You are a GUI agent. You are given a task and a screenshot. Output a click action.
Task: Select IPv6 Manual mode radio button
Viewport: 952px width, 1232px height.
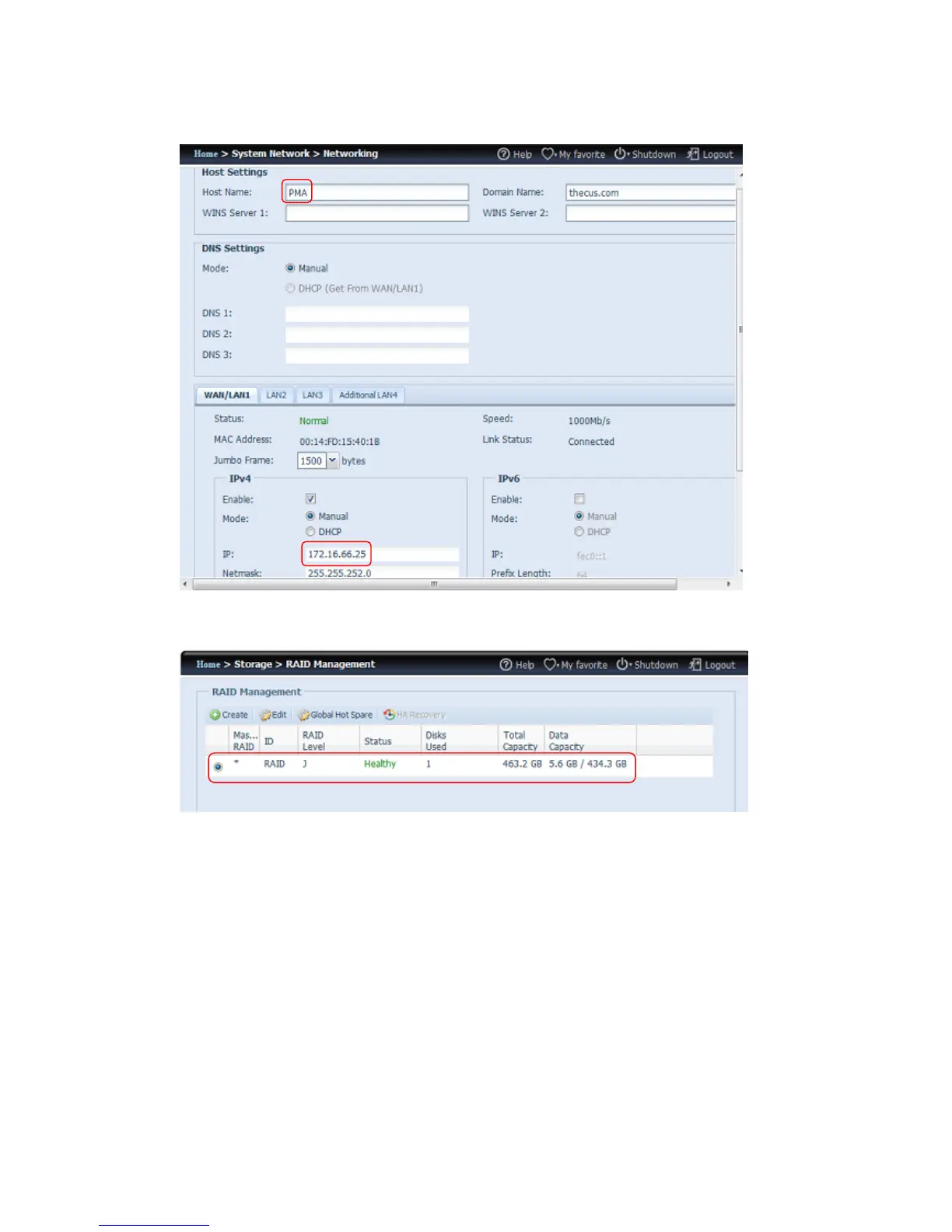coord(579,516)
